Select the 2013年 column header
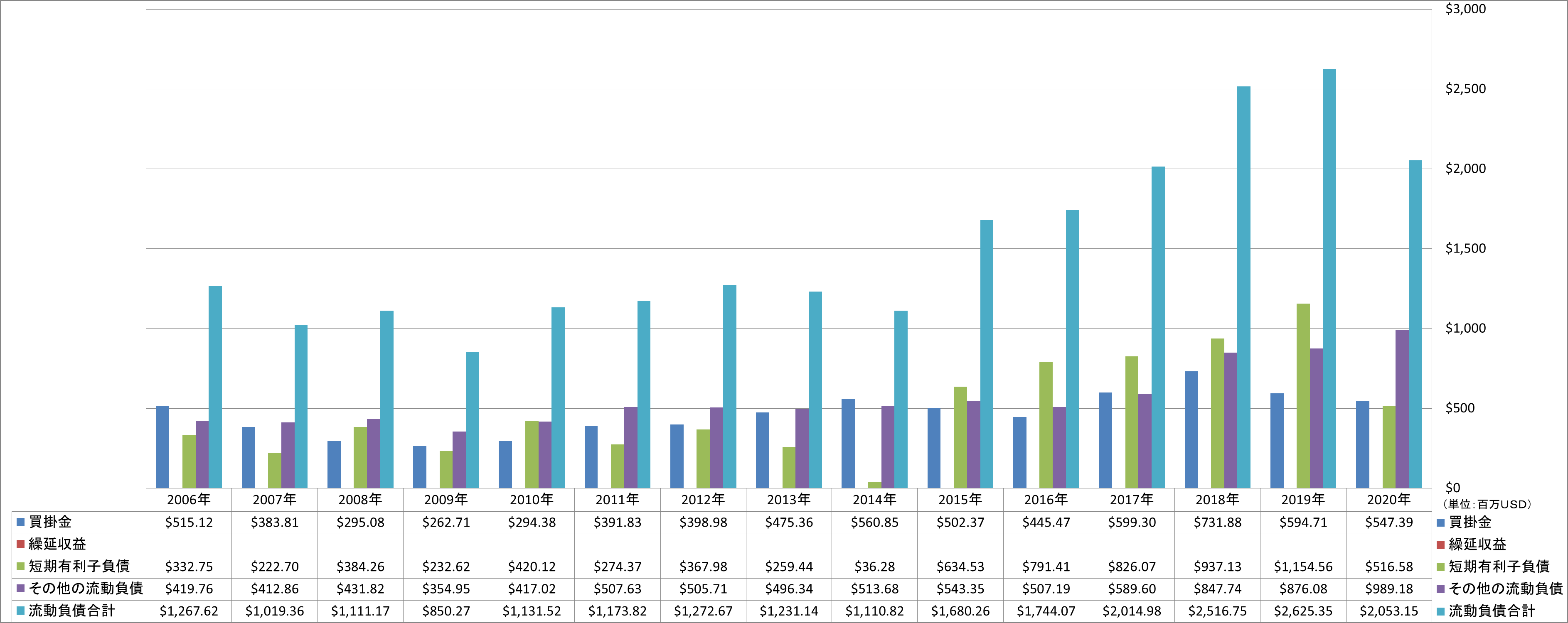 pyautogui.click(x=789, y=500)
